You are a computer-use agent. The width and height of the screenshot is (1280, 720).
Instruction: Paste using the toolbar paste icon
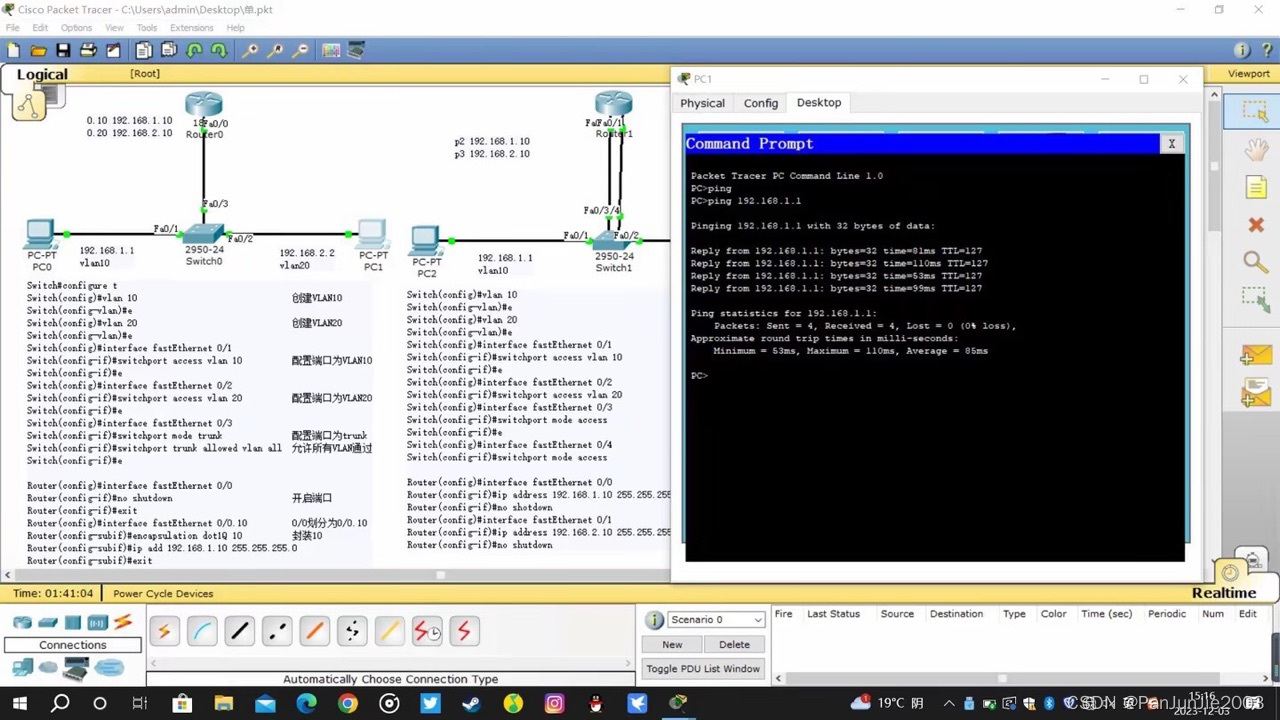coord(169,50)
